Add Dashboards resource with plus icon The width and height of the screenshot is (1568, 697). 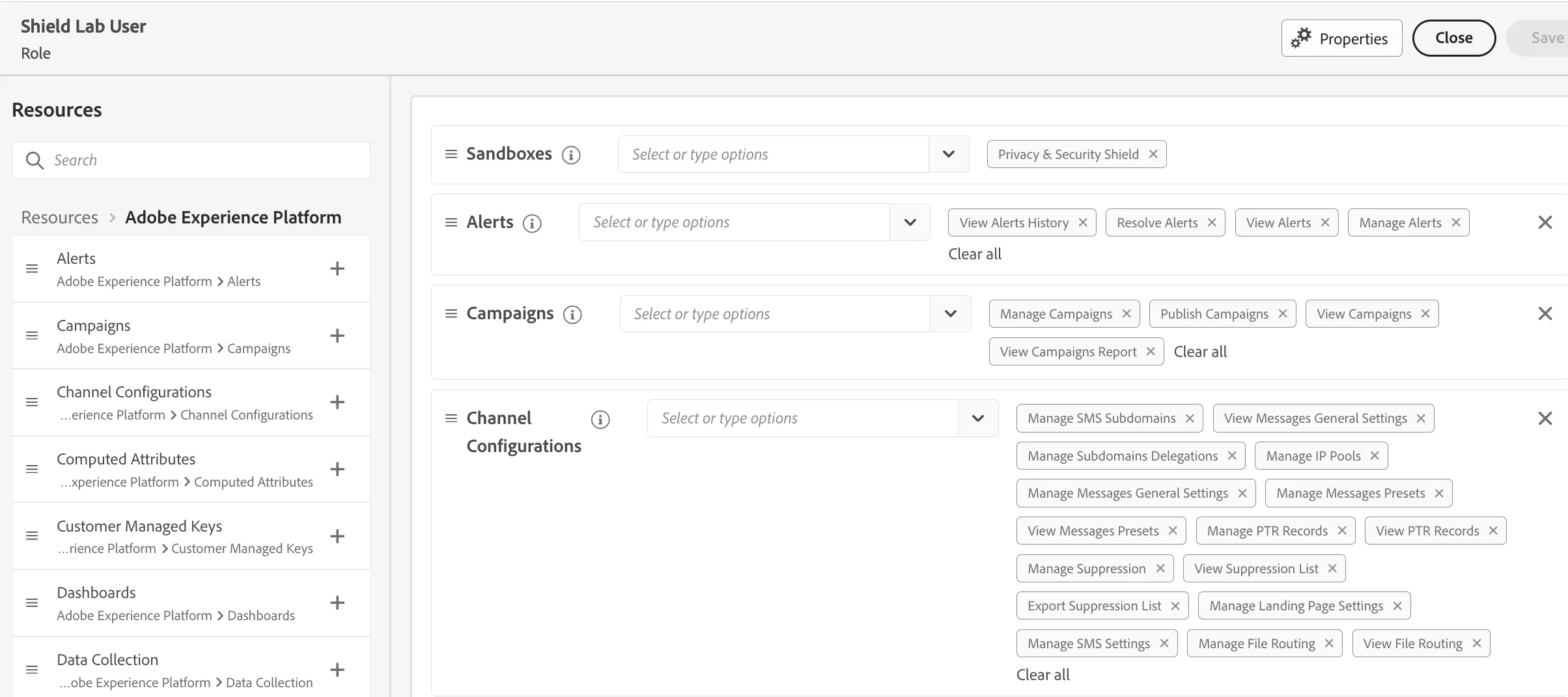[337, 603]
